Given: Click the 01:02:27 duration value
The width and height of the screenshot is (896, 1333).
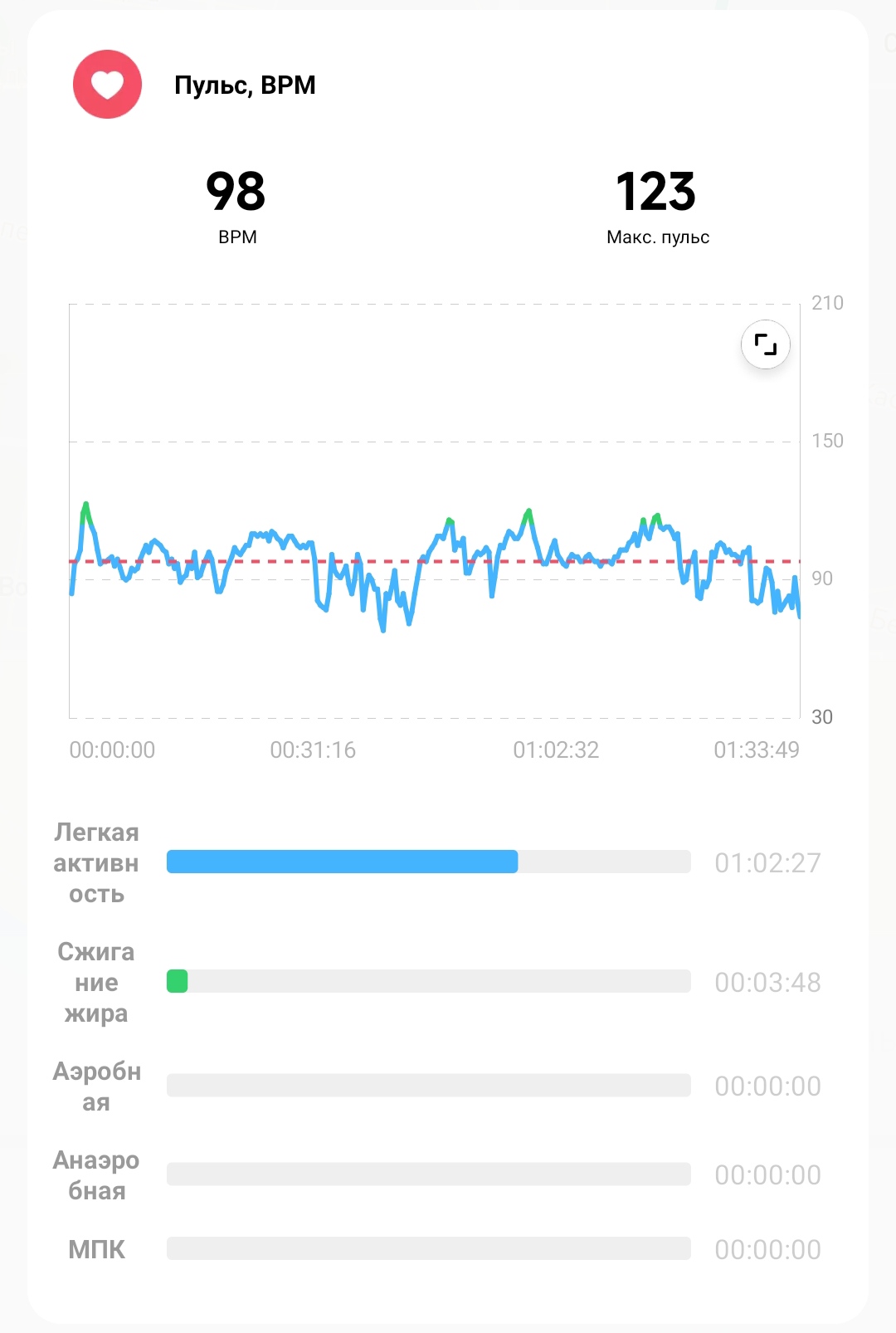Looking at the screenshot, I should click(767, 863).
